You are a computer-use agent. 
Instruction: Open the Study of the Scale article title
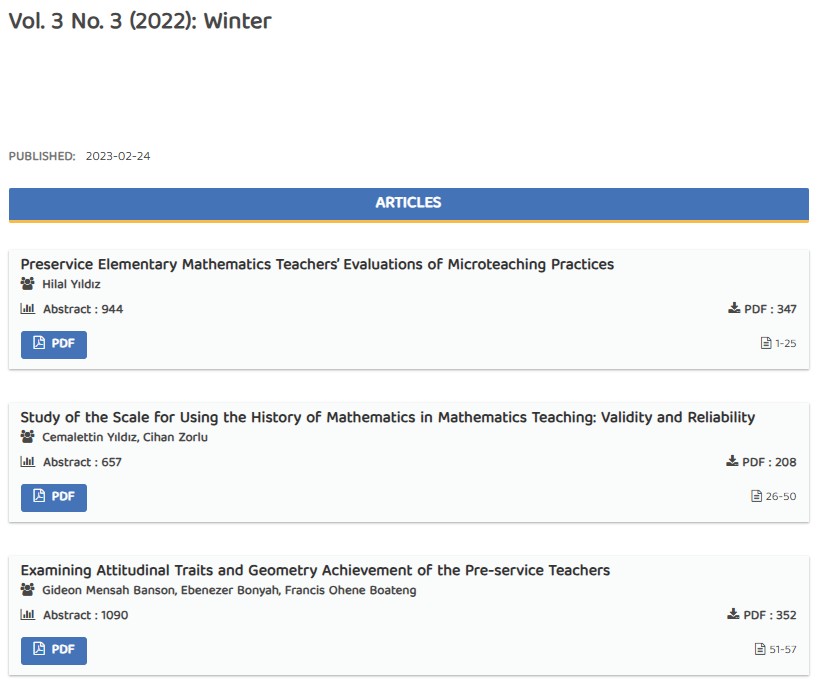(387, 417)
